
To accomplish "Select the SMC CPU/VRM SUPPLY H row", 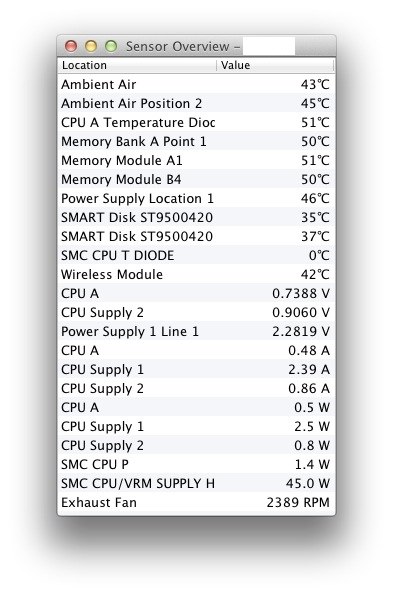I will pos(196,483).
